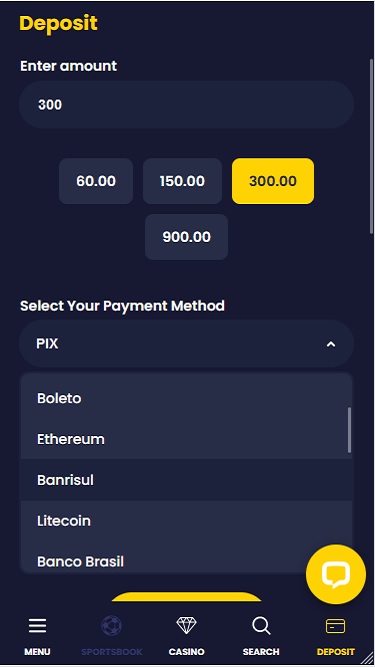Tap the Sportsbook soccer ball icon

coord(111,626)
